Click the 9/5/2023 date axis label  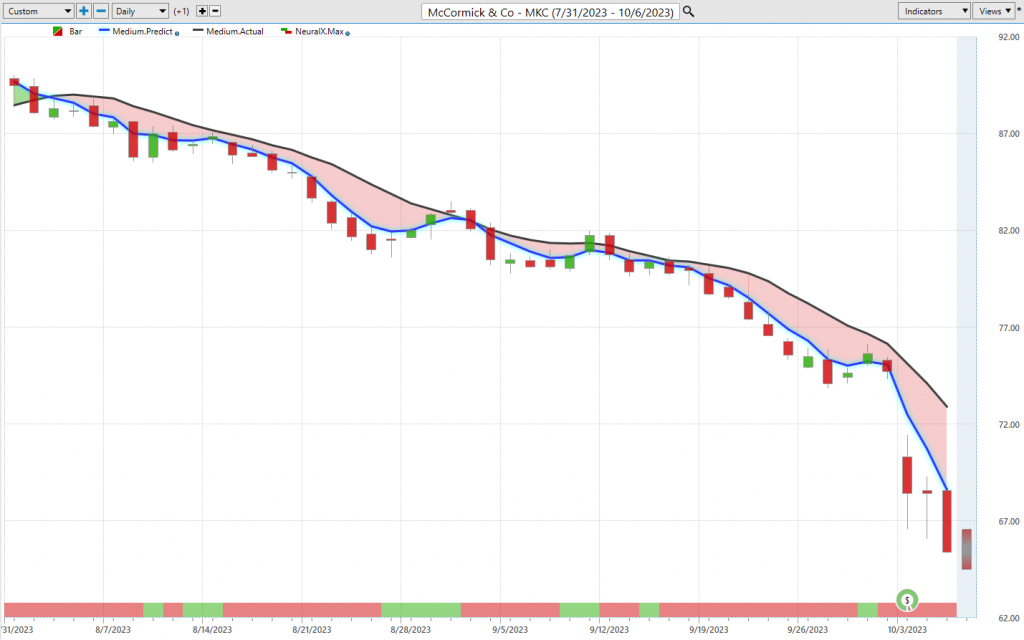pyautogui.click(x=510, y=630)
